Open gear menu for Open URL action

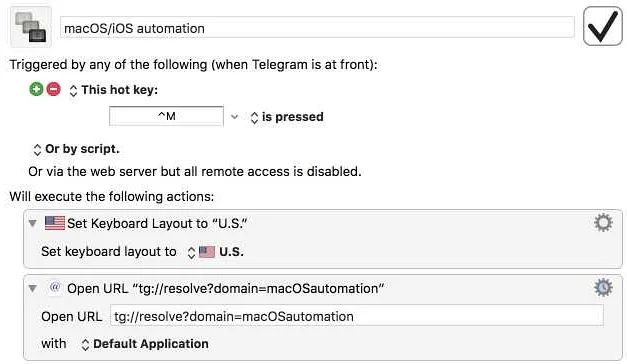[603, 288]
